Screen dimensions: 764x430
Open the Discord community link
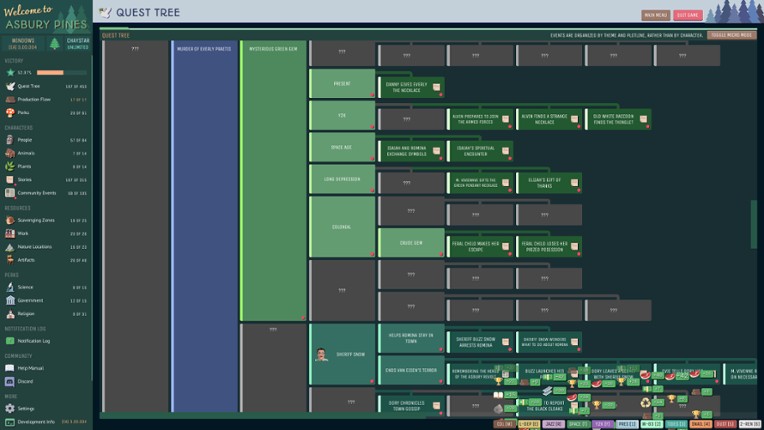(25, 381)
